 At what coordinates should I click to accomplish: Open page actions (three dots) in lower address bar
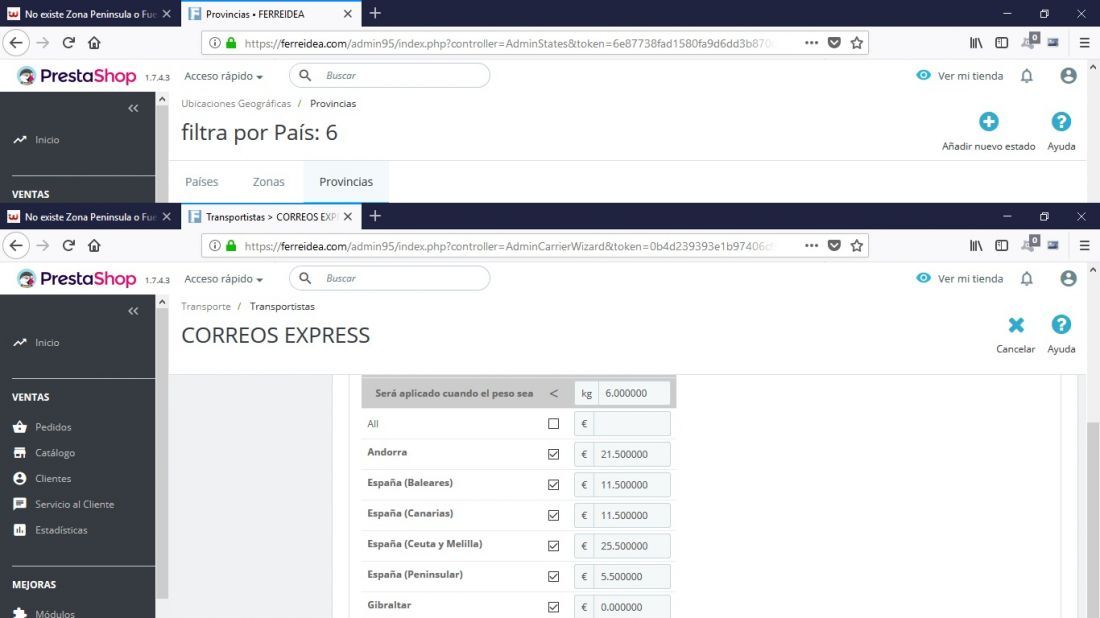pos(811,246)
